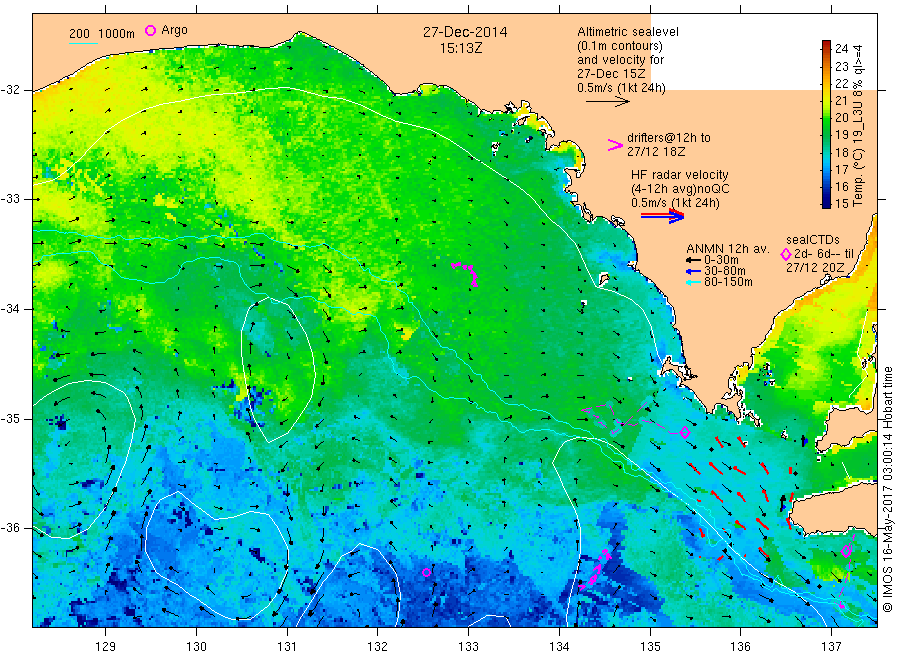The image size is (900, 660).
Task: Click the 'Altimetric sealevel' text
Action: point(628,32)
